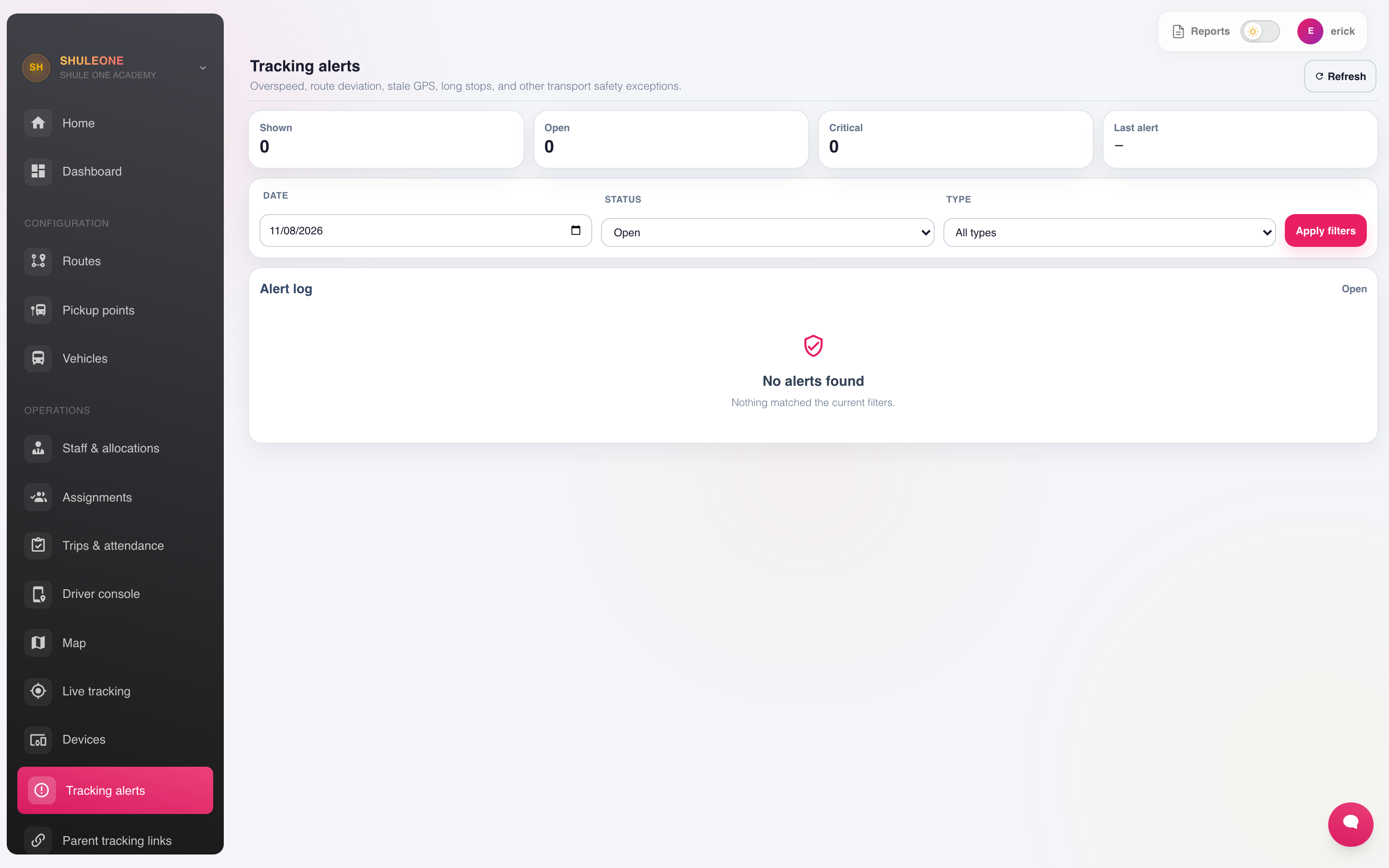Viewport: 1389px width, 868px height.
Task: Click the Staff & allocations icon
Action: coord(38,448)
